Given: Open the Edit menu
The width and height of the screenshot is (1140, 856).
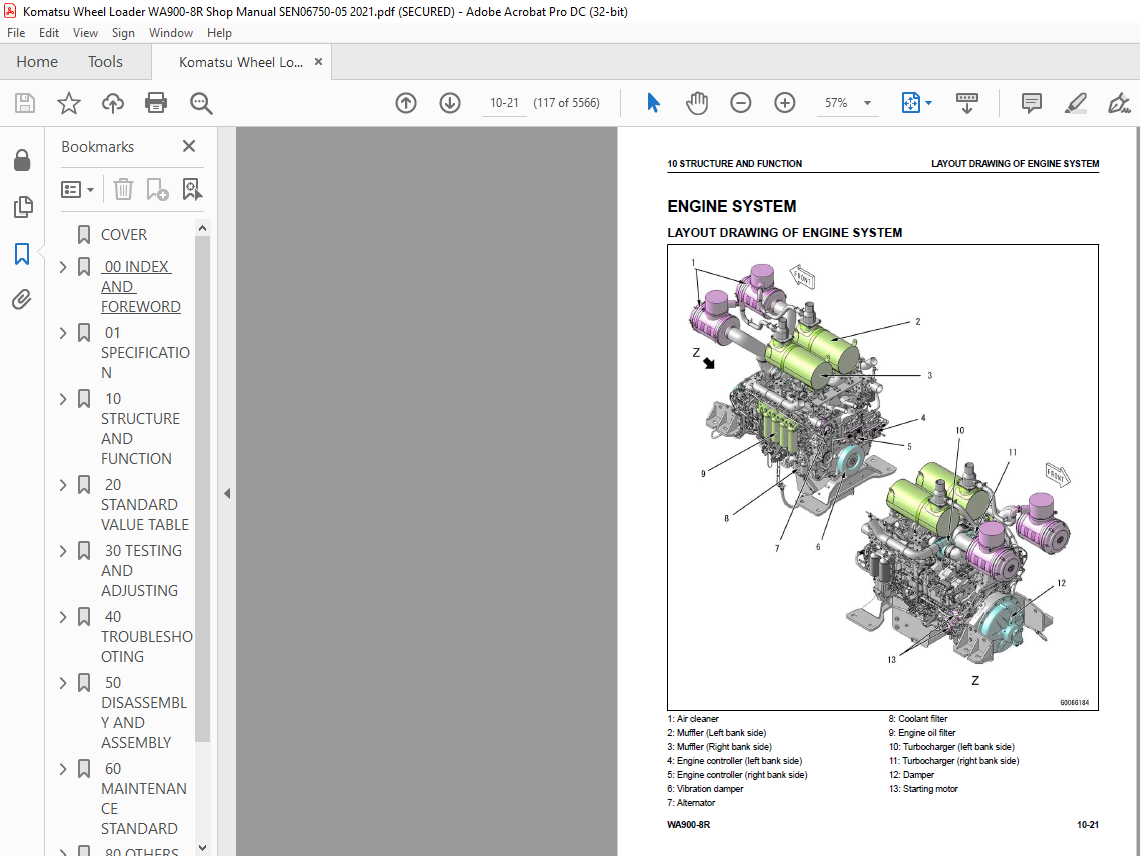Looking at the screenshot, I should (49, 33).
